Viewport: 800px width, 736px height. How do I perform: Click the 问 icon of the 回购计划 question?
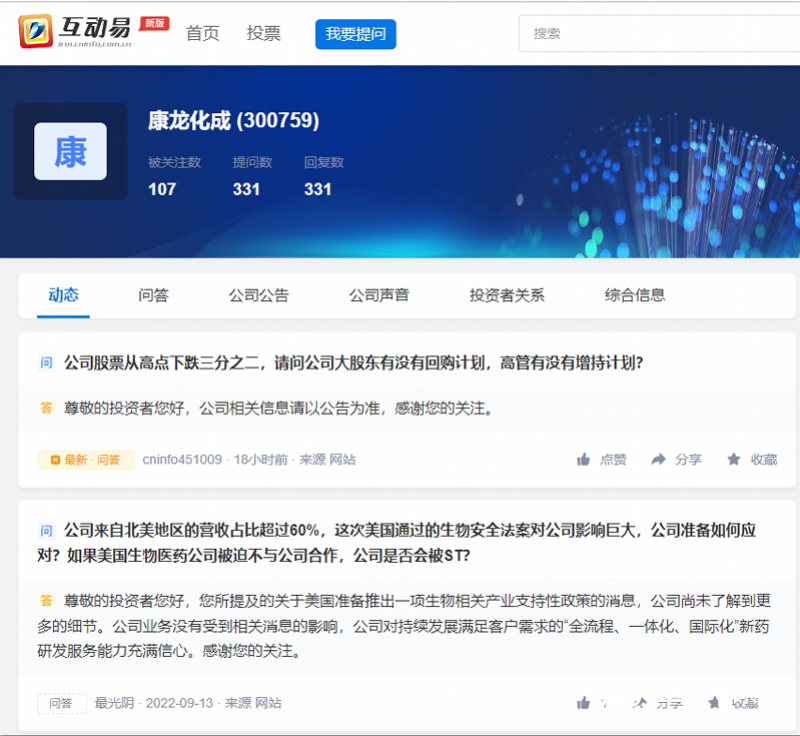(46, 363)
